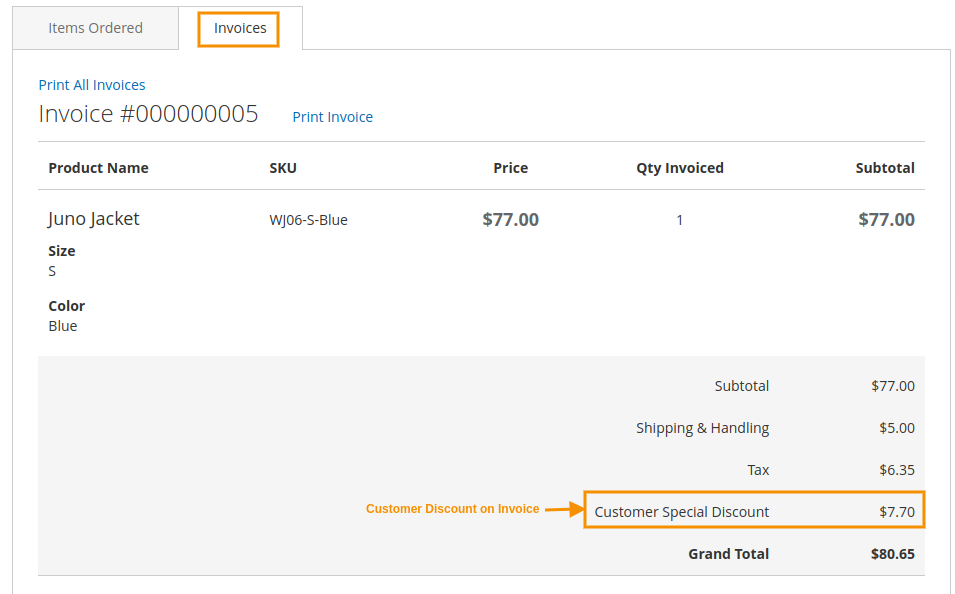Click the $80.65 grand total amount
Image resolution: width=955 pixels, height=594 pixels.
point(893,554)
